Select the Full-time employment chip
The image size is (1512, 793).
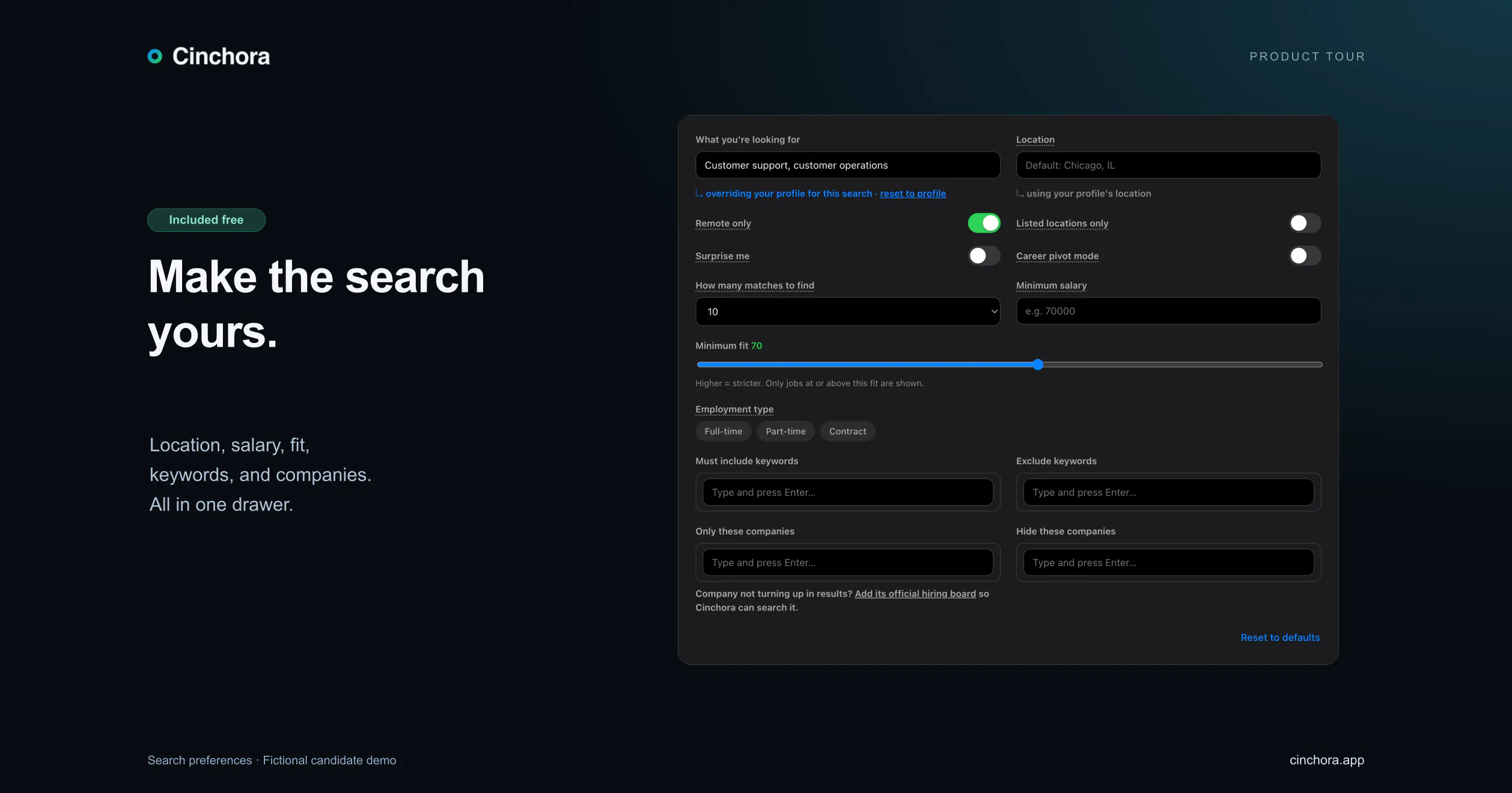point(723,431)
